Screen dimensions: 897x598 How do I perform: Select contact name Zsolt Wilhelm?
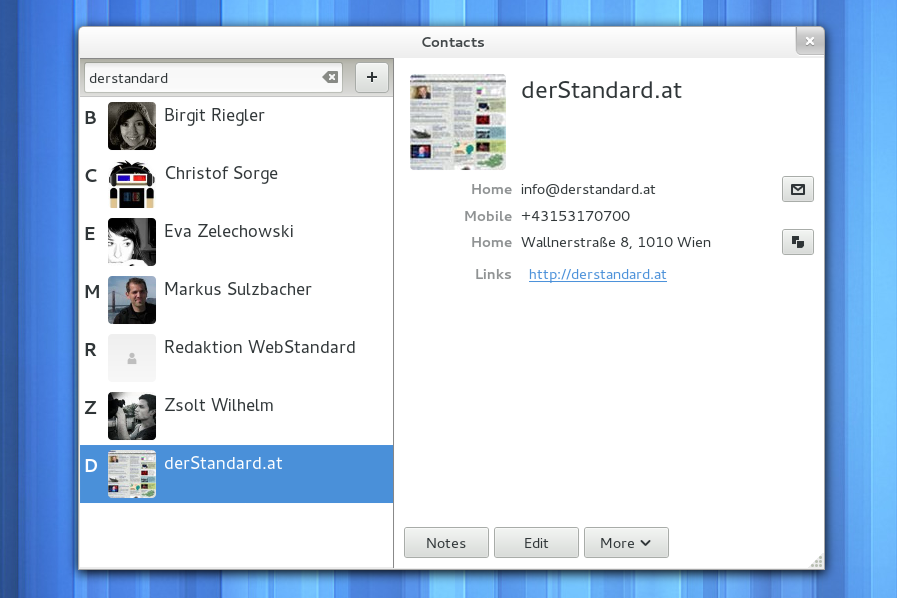(x=219, y=405)
